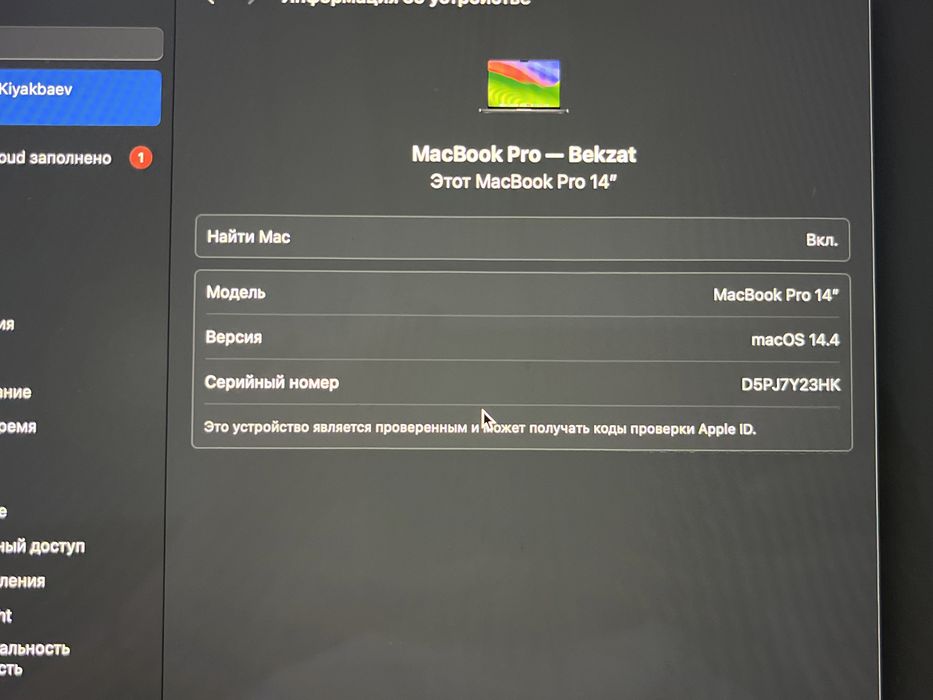Click the Apple ID verification codes note
The width and height of the screenshot is (933, 700).
pos(480,428)
